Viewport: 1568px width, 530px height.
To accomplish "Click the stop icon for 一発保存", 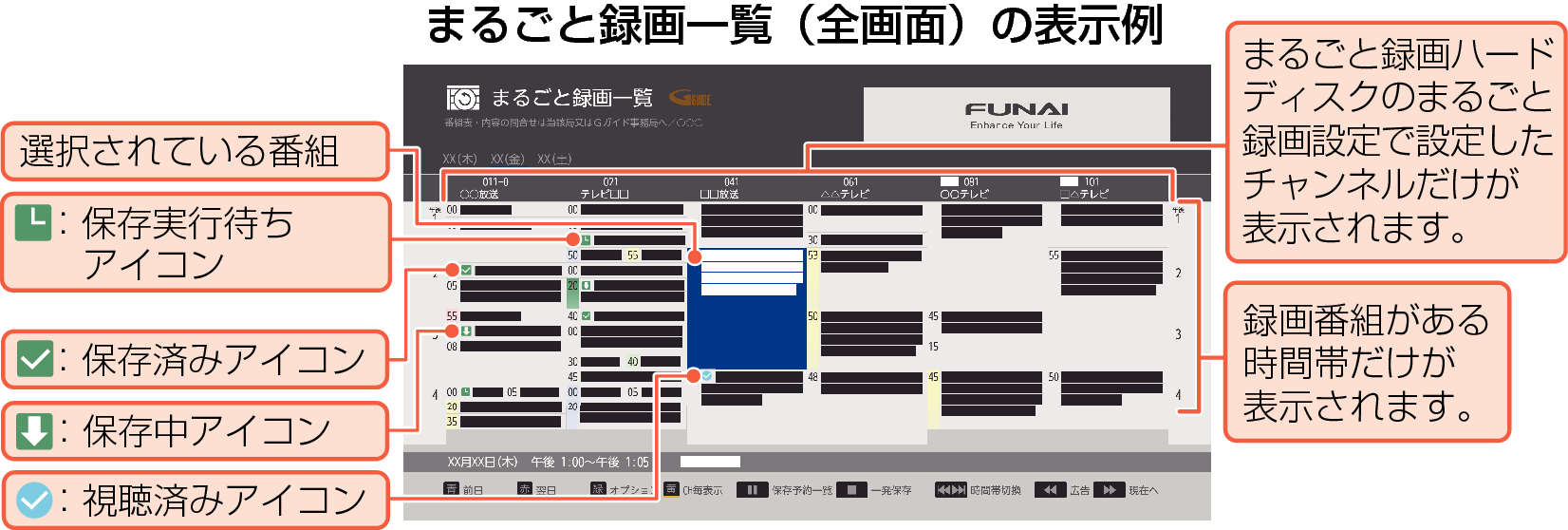I will [851, 490].
